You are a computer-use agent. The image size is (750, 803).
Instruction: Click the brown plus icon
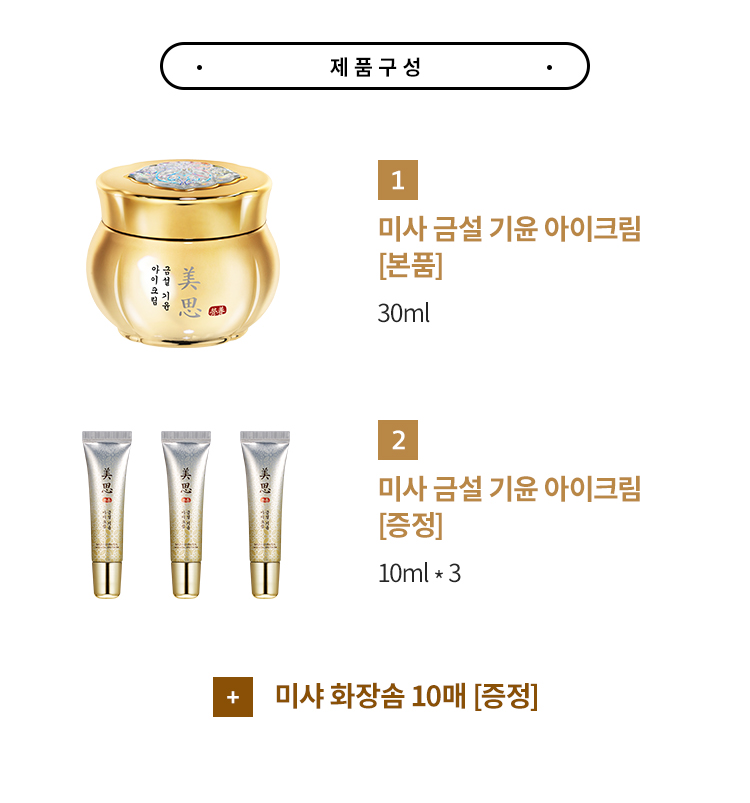(x=233, y=696)
